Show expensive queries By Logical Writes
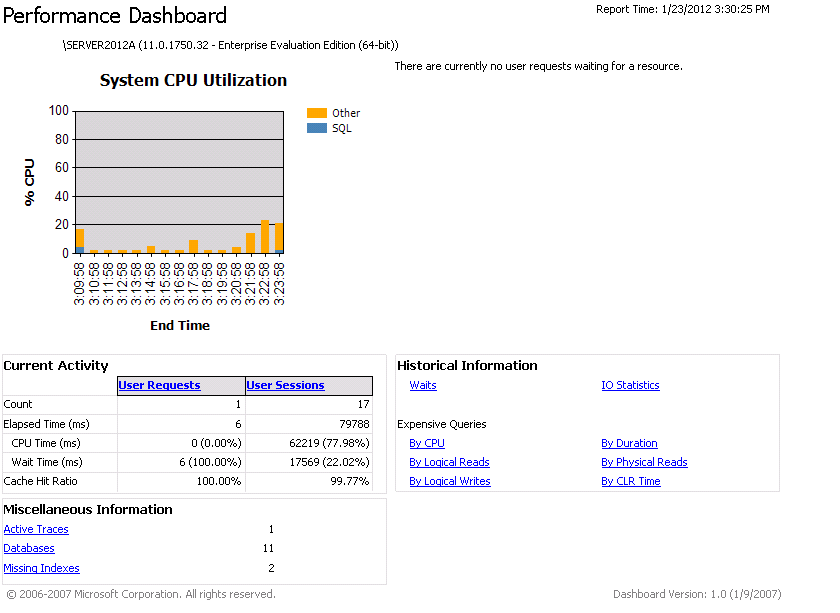This screenshot has width=840, height=613. (450, 481)
